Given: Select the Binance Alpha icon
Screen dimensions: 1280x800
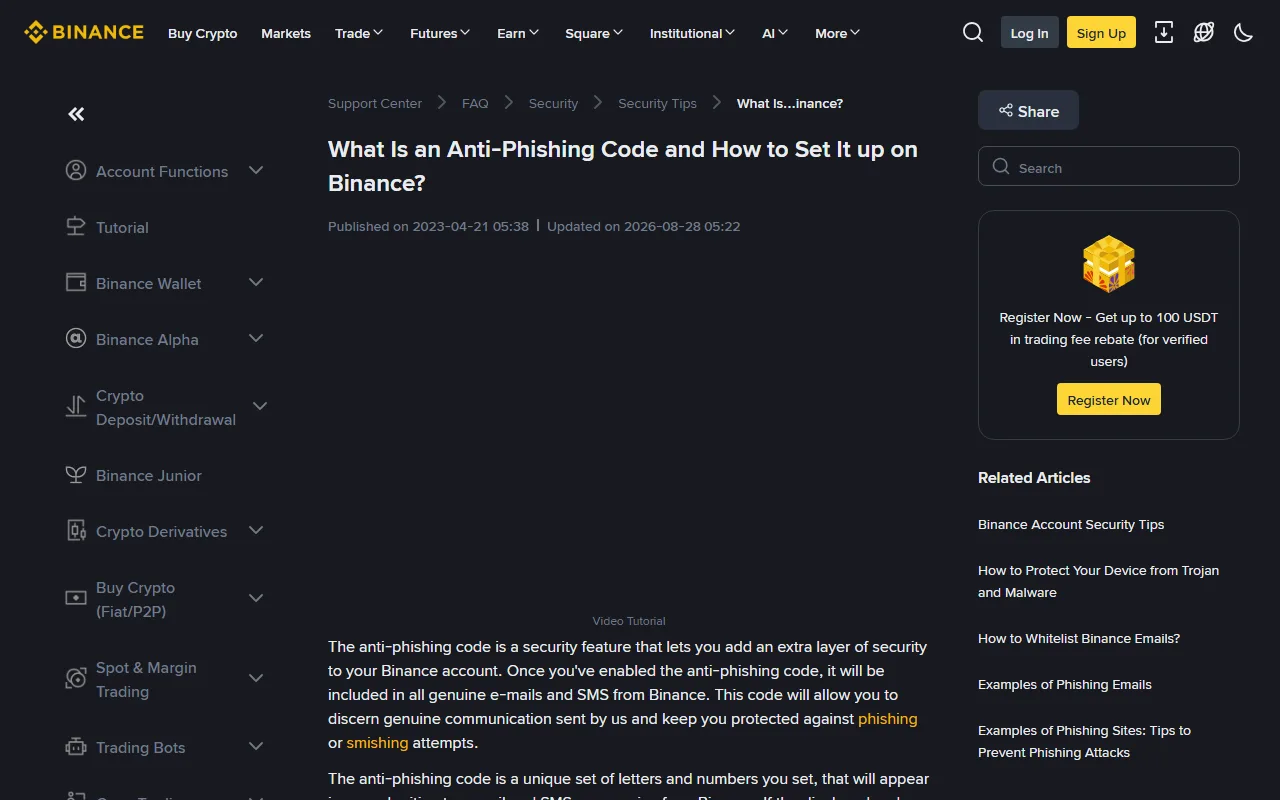Looking at the screenshot, I should click(x=76, y=339).
